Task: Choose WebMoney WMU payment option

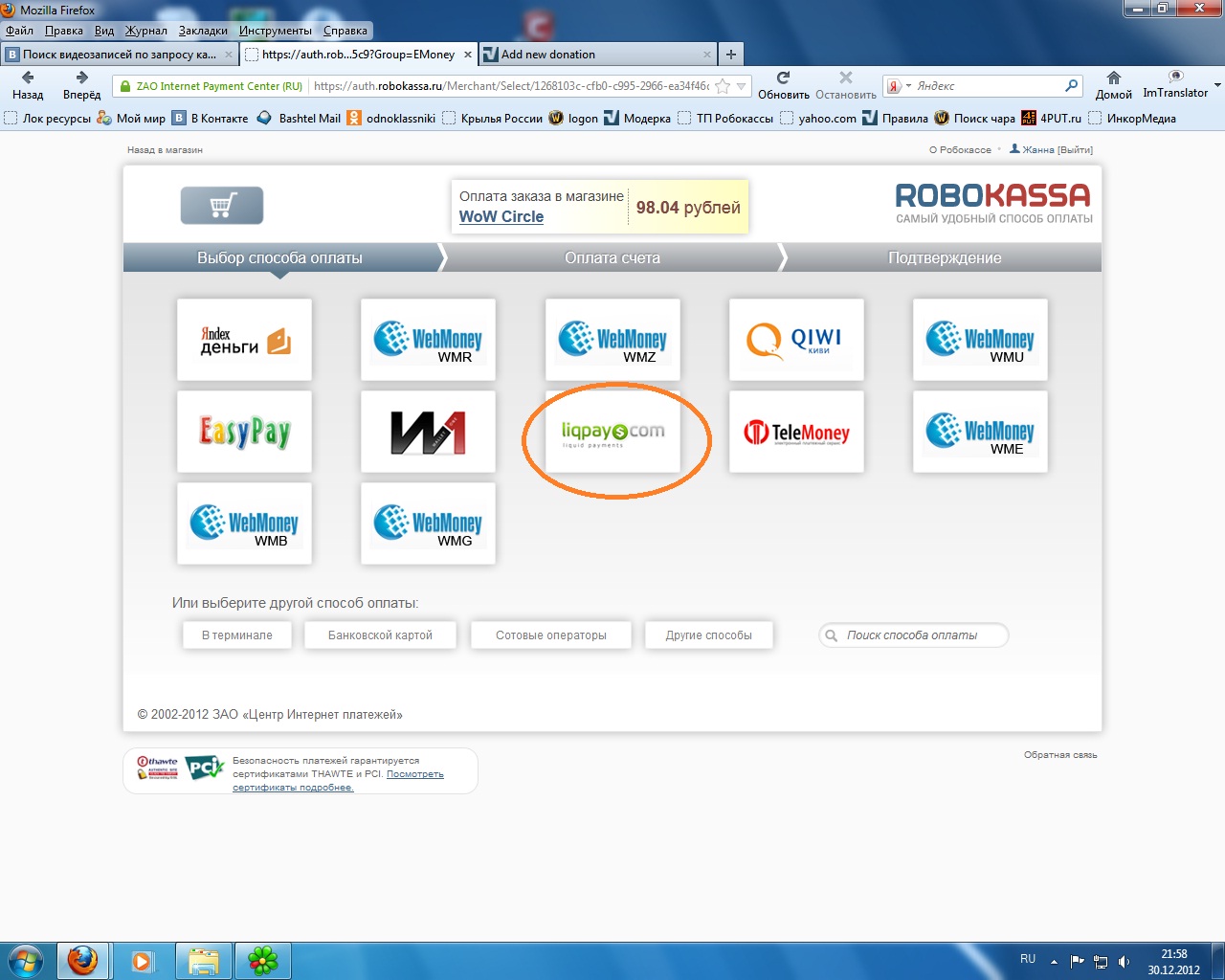Action: pos(980,340)
